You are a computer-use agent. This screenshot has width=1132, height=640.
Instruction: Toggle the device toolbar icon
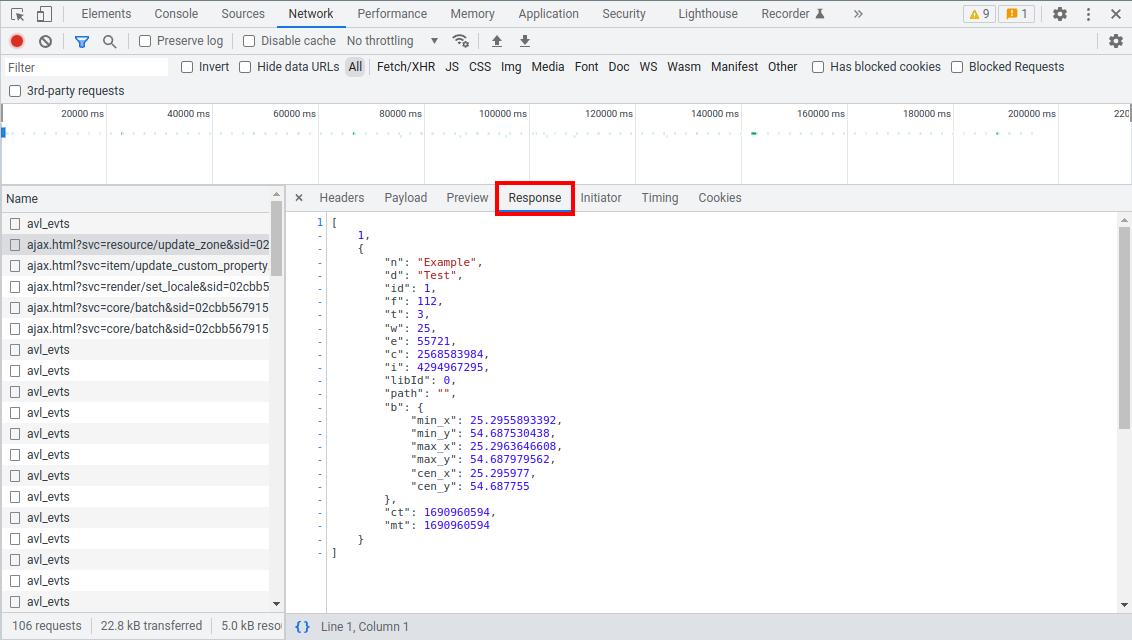pyautogui.click(x=44, y=14)
